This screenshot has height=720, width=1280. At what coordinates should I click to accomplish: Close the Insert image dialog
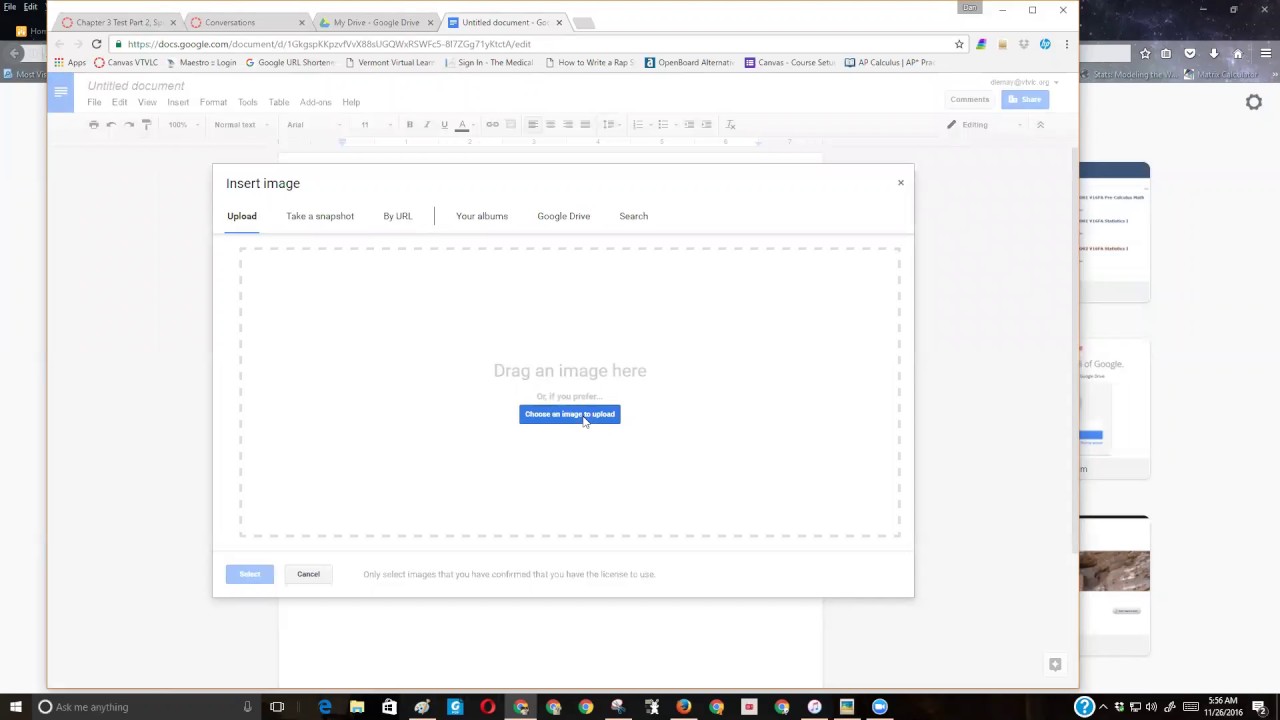click(900, 183)
